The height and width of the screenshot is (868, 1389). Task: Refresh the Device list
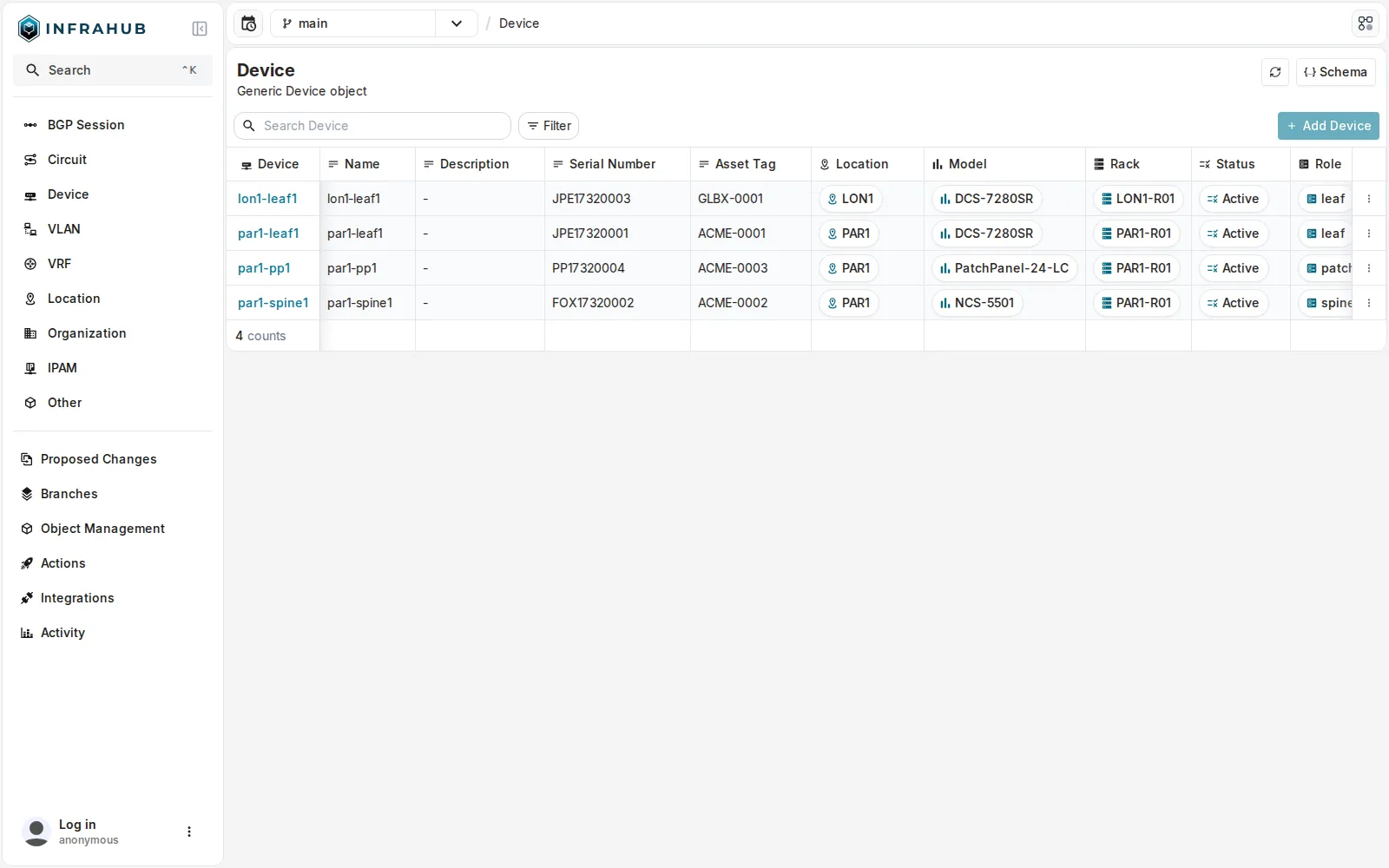click(x=1275, y=72)
